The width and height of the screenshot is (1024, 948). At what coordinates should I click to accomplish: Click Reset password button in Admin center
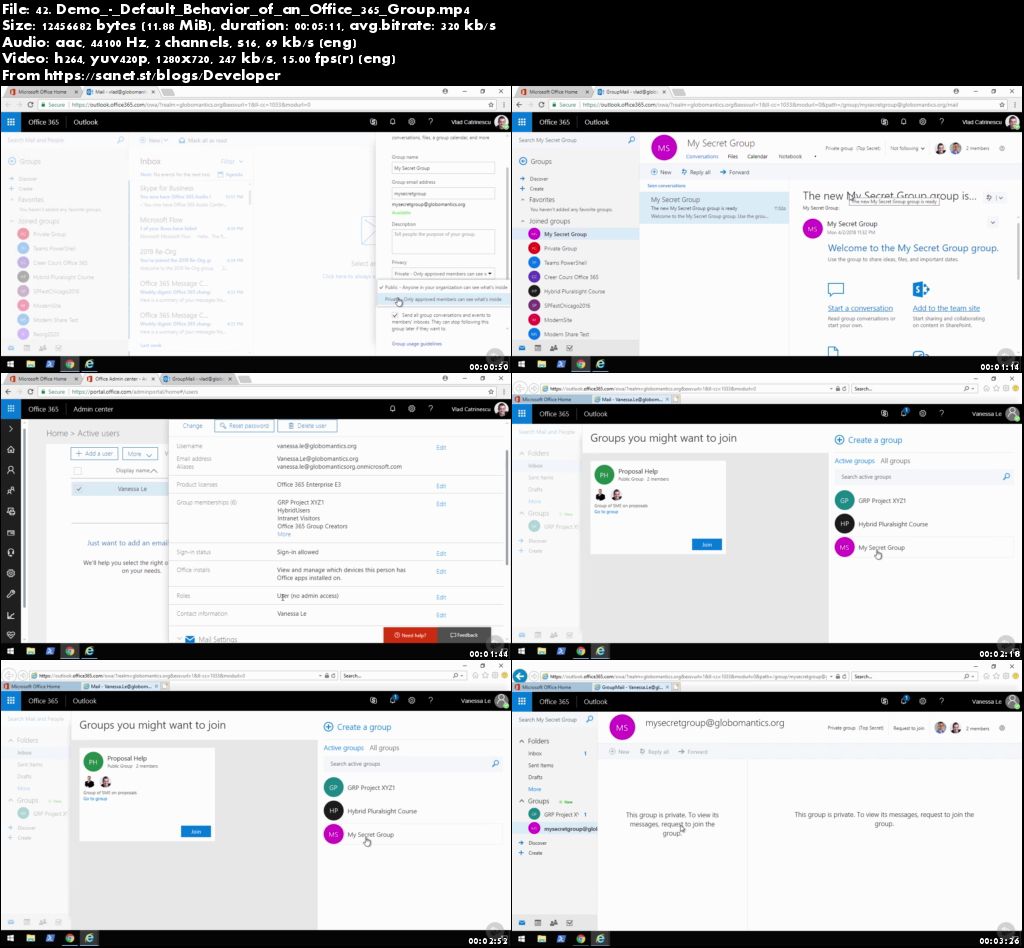click(244, 426)
